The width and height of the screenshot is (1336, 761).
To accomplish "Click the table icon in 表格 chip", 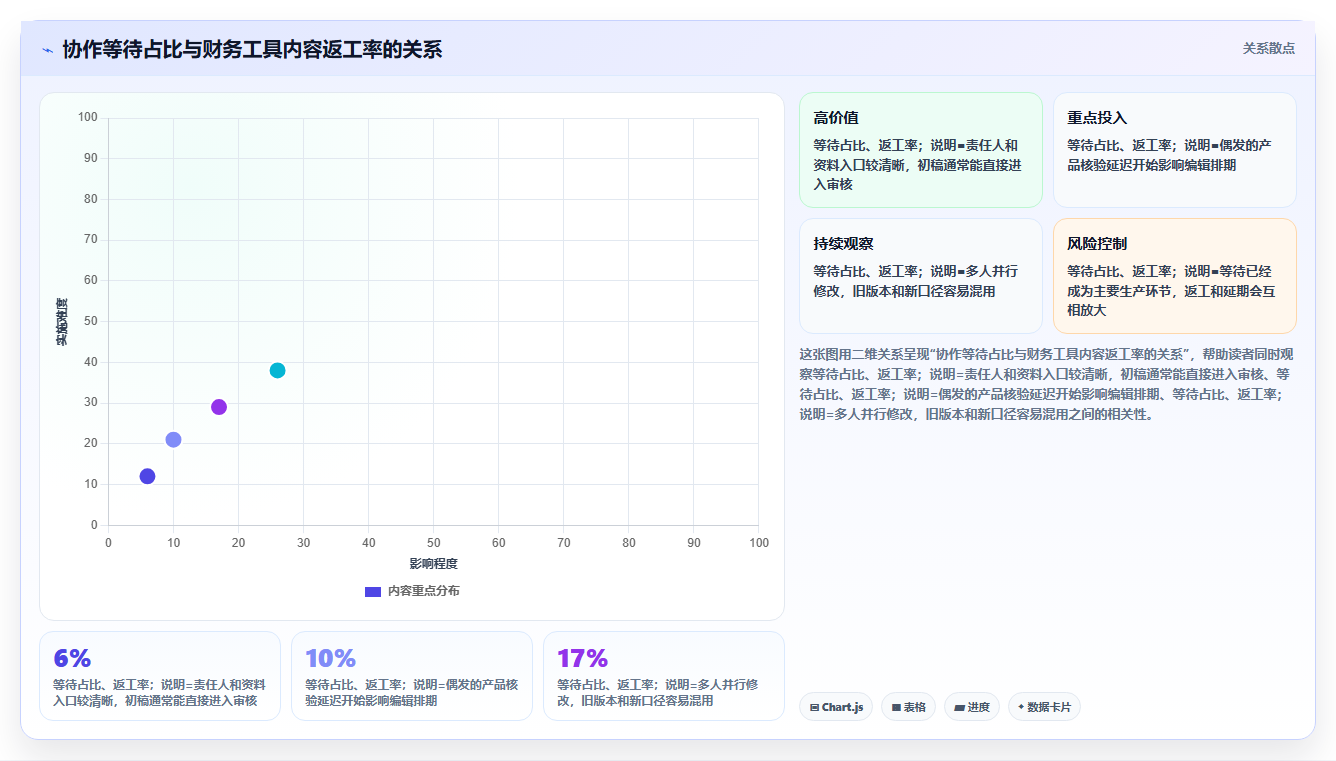I will [897, 708].
